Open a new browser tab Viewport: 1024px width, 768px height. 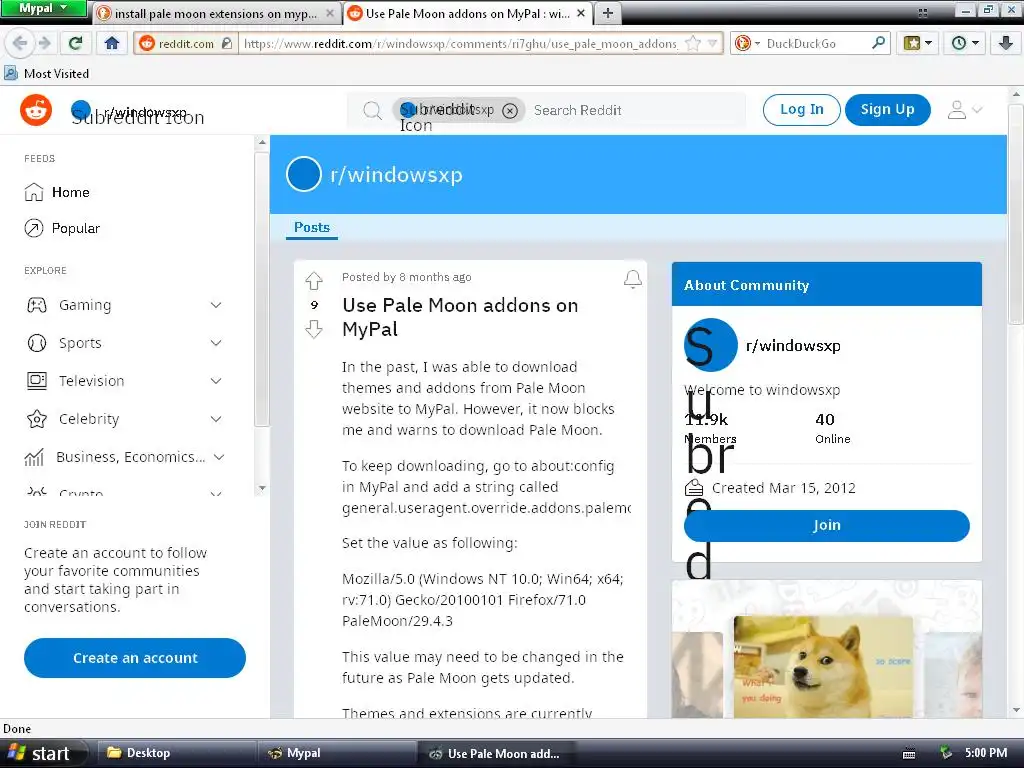point(607,13)
